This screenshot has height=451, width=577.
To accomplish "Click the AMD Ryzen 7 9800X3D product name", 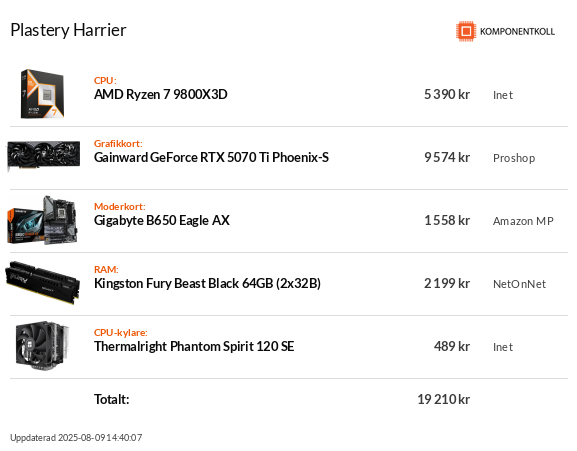I will click(x=160, y=95).
